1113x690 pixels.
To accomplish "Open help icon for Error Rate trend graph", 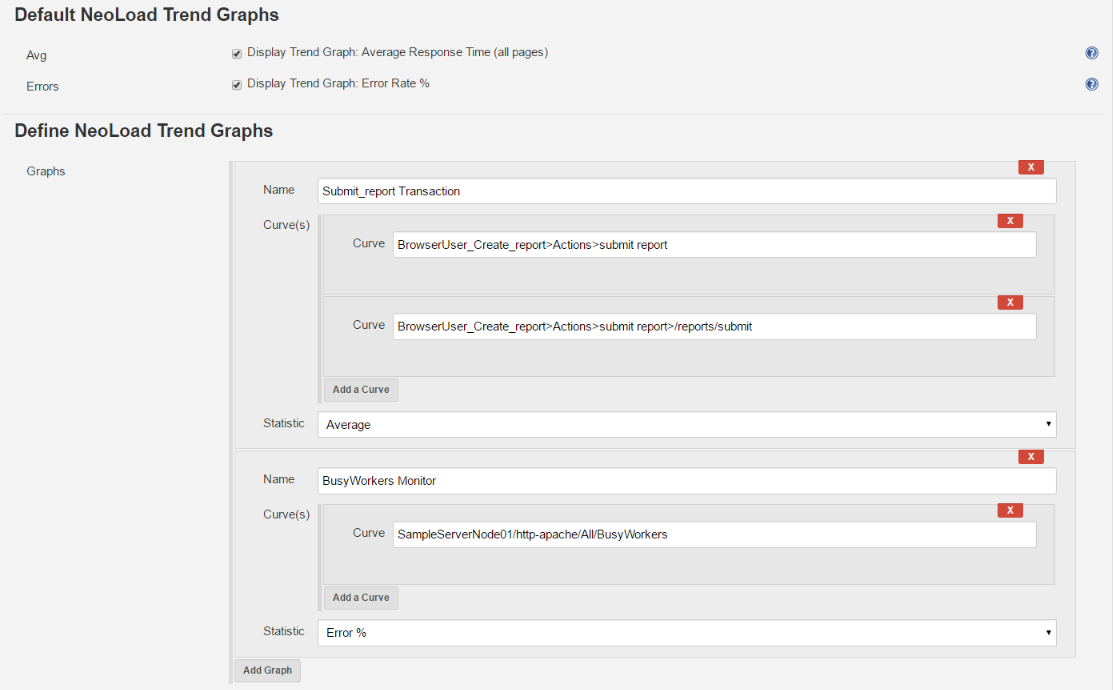I will click(1092, 84).
